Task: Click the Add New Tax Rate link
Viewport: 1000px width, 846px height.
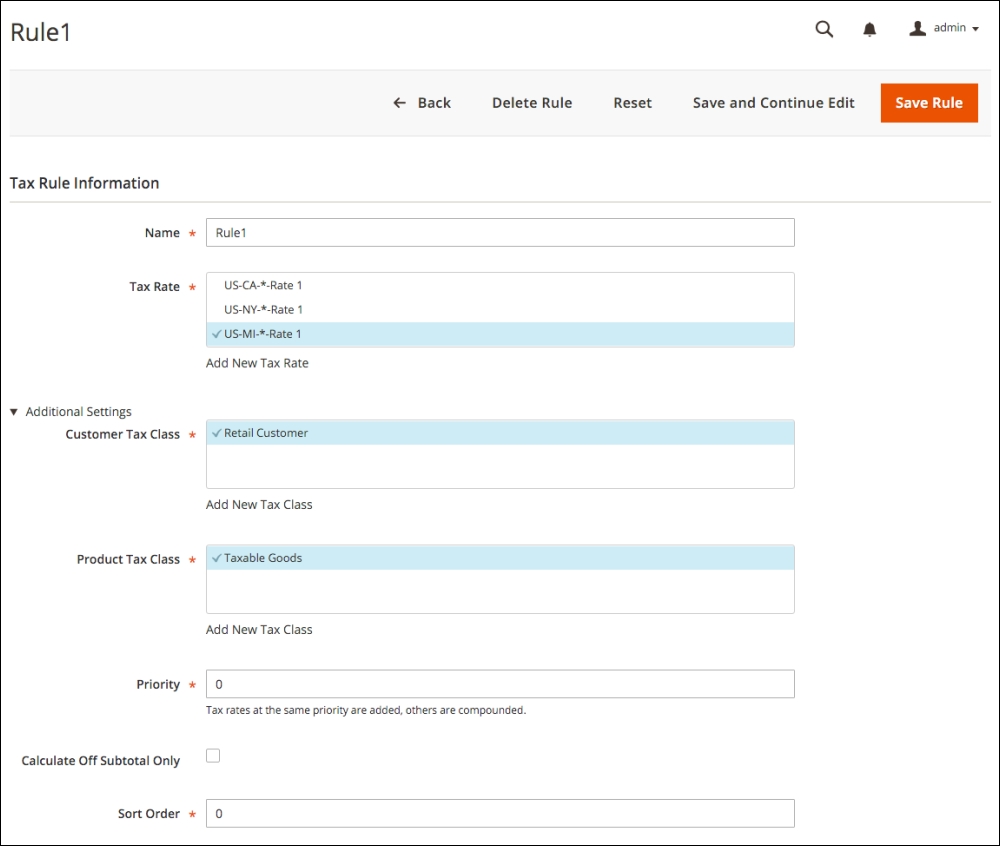Action: (257, 364)
